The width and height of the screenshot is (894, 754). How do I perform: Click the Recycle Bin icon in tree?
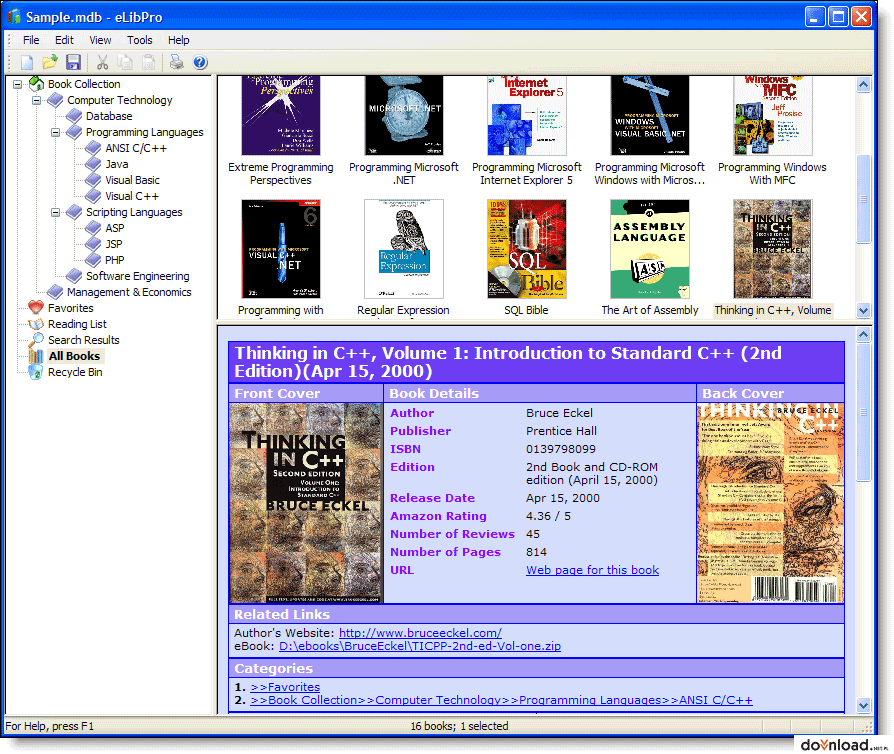point(36,372)
